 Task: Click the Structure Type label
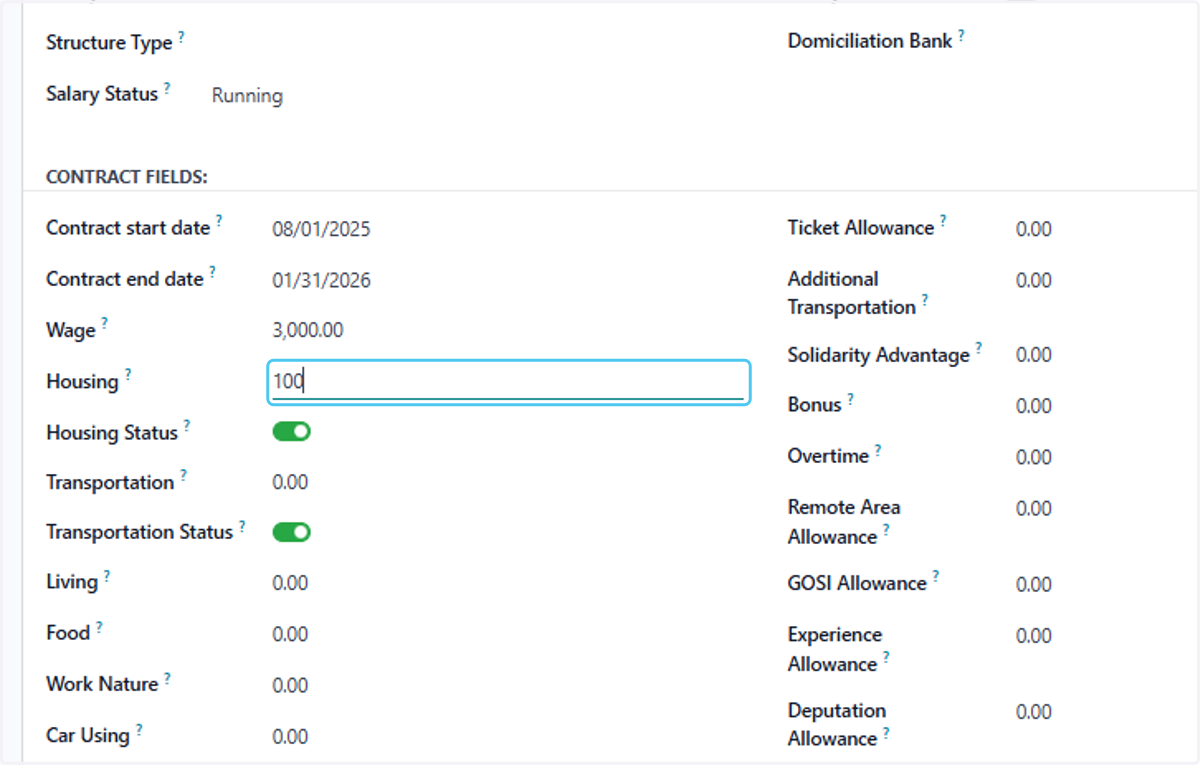coord(109,43)
